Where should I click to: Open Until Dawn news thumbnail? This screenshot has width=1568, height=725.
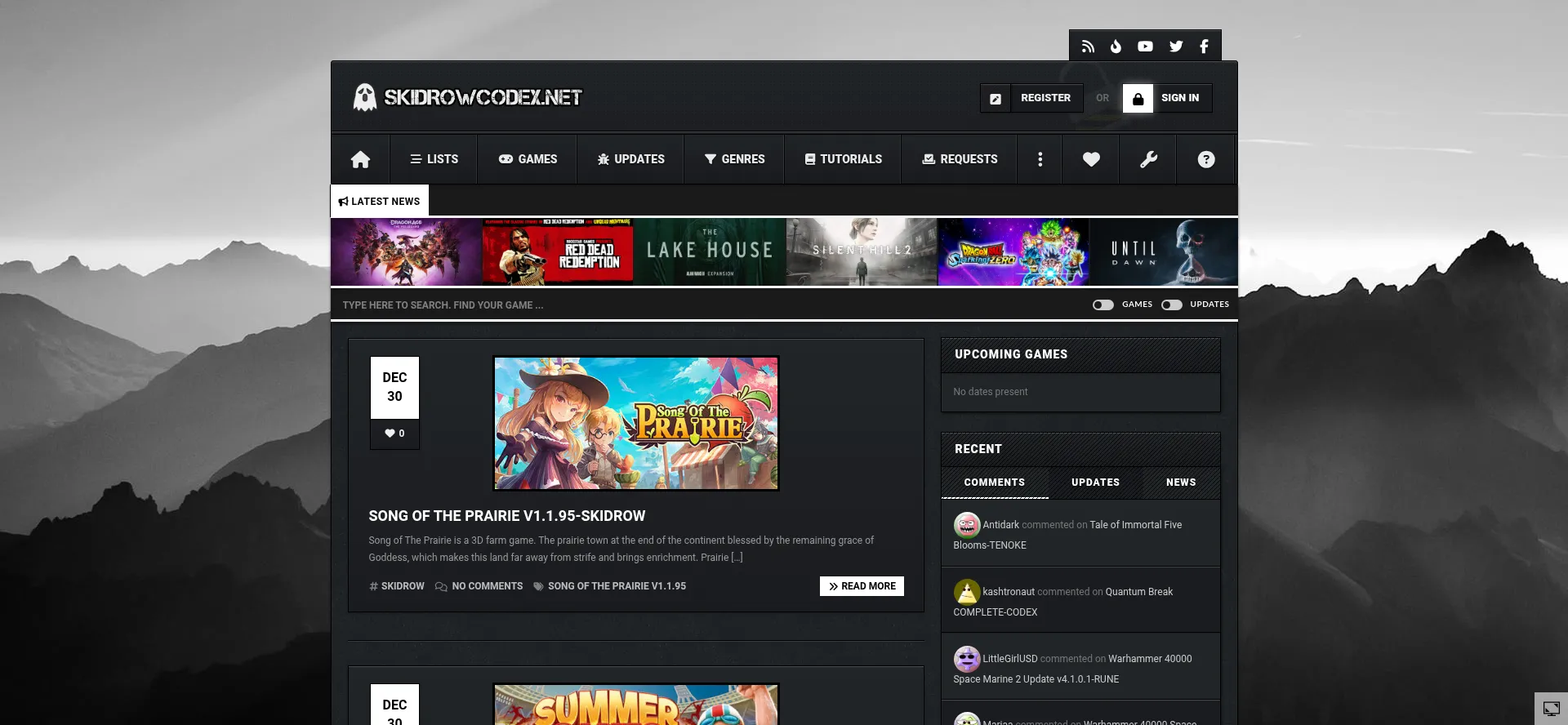(x=1164, y=251)
